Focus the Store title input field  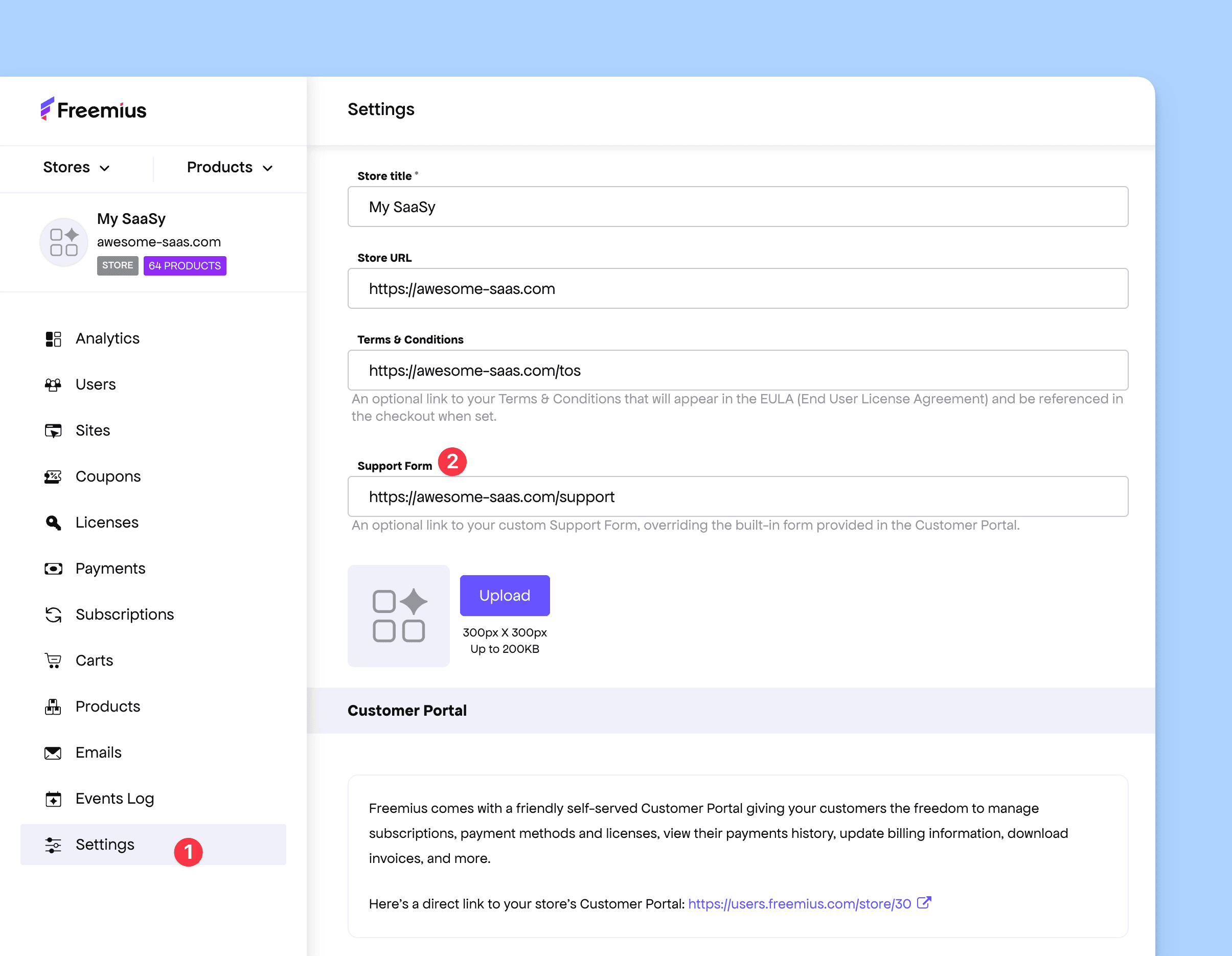[738, 207]
